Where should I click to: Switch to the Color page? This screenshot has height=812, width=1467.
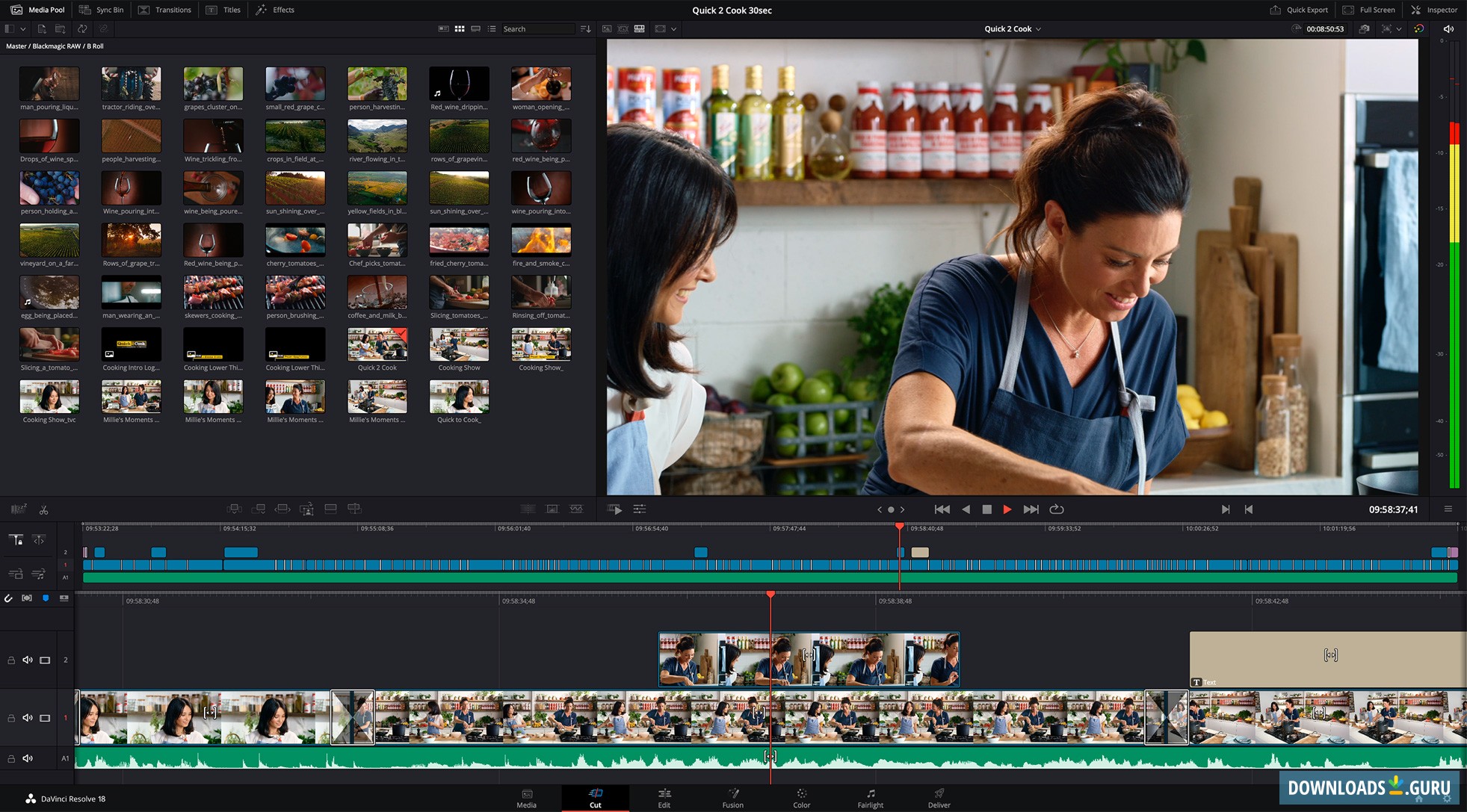800,798
